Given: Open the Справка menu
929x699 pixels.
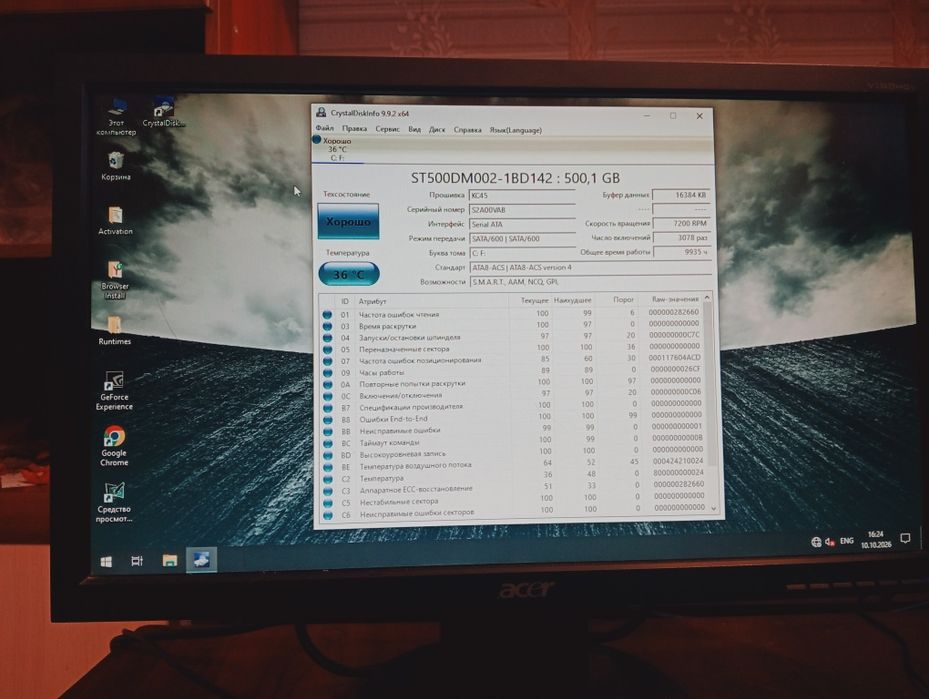Looking at the screenshot, I should click(x=467, y=130).
